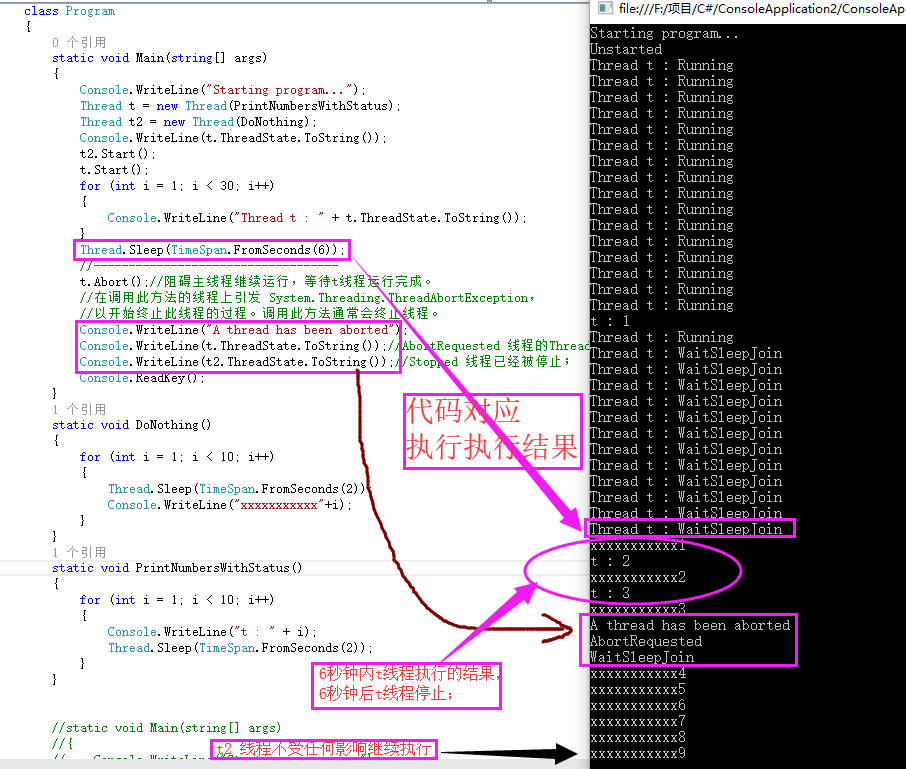906x769 pixels.
Task: Click the console window's title bar icon
Action: [x=605, y=8]
